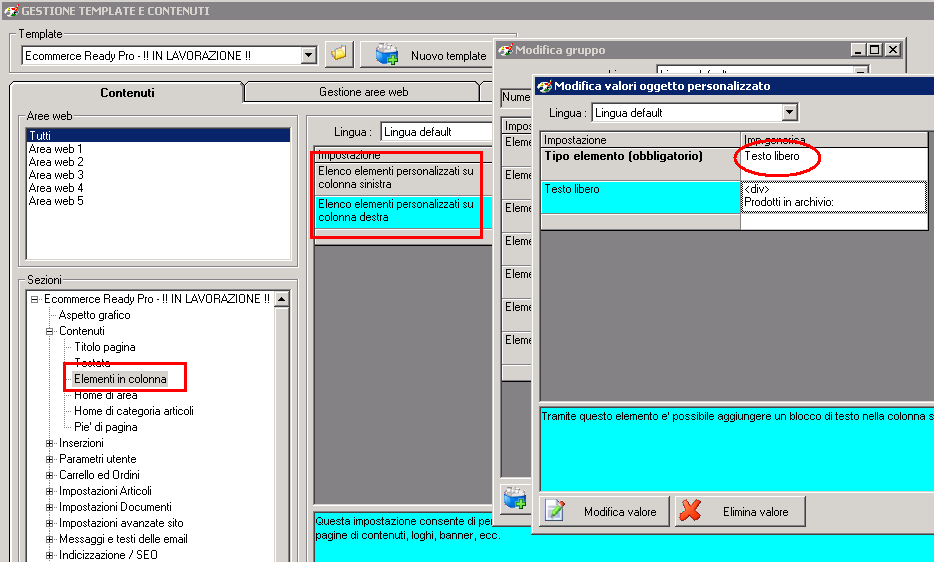934x562 pixels.
Task: Select Home di area tree item
Action: [105, 395]
